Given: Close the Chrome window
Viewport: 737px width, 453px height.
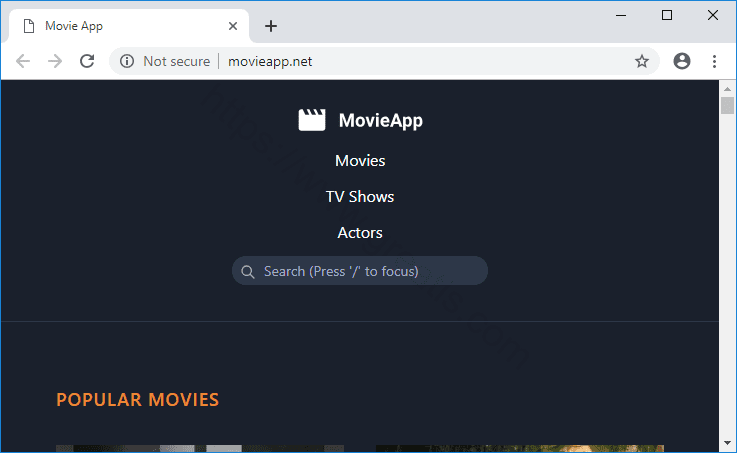Looking at the screenshot, I should [x=713, y=15].
